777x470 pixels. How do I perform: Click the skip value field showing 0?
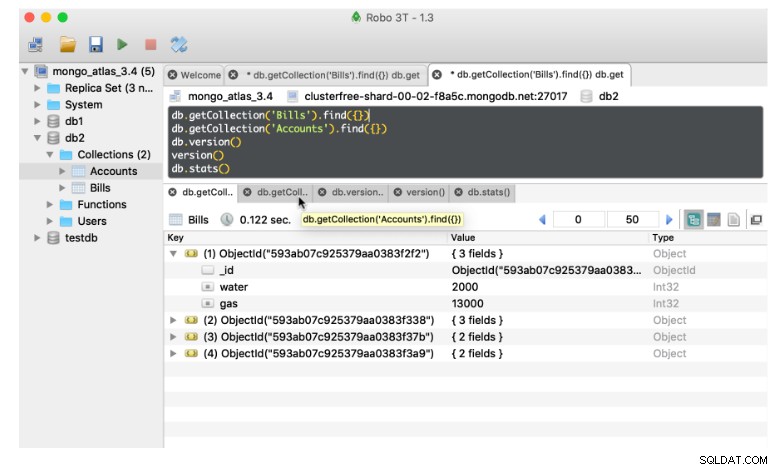click(578, 220)
